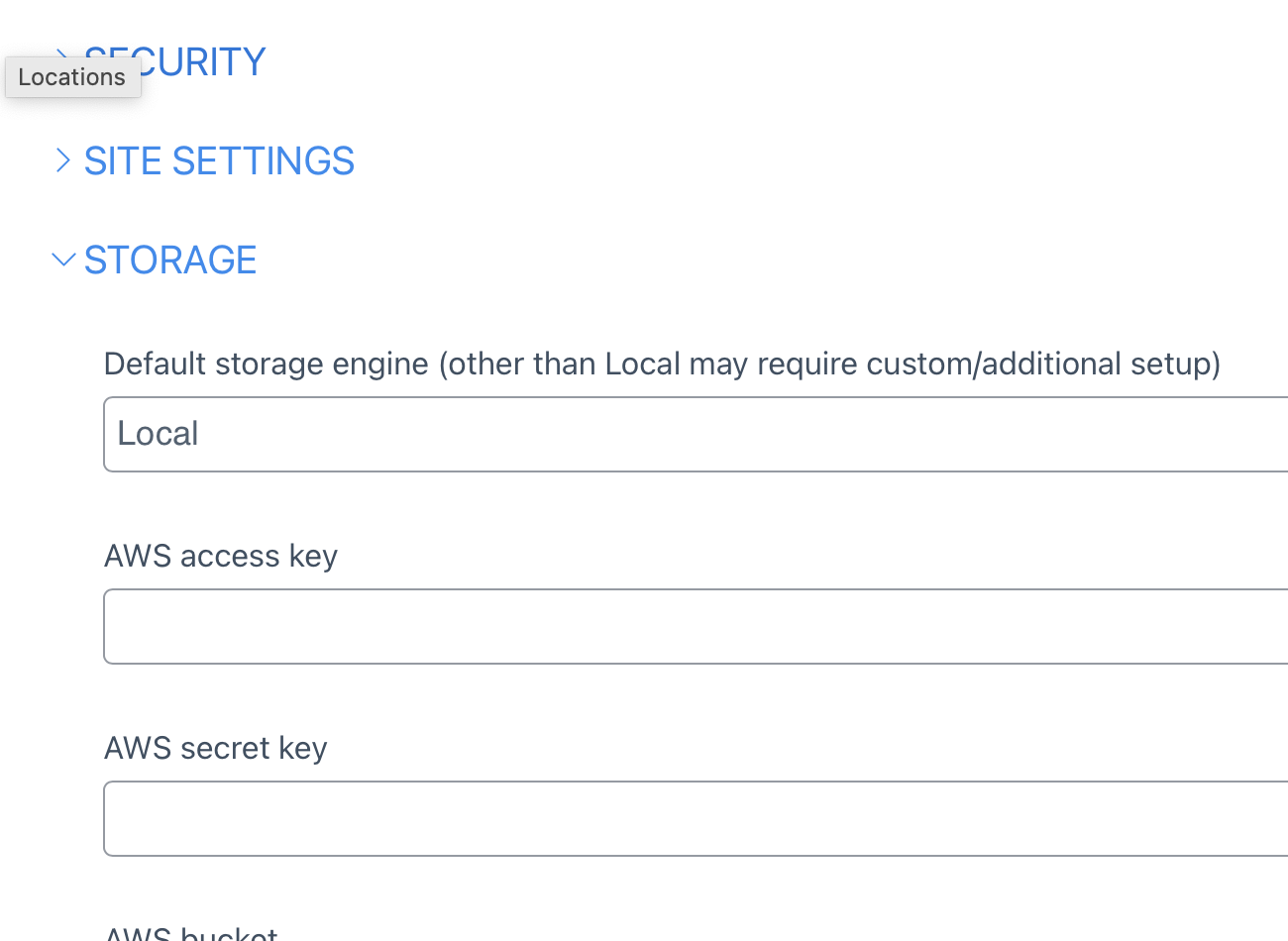Screen dimensions: 1288x941
Task: Click the SITE SETTINGS heading text
Action: (219, 160)
